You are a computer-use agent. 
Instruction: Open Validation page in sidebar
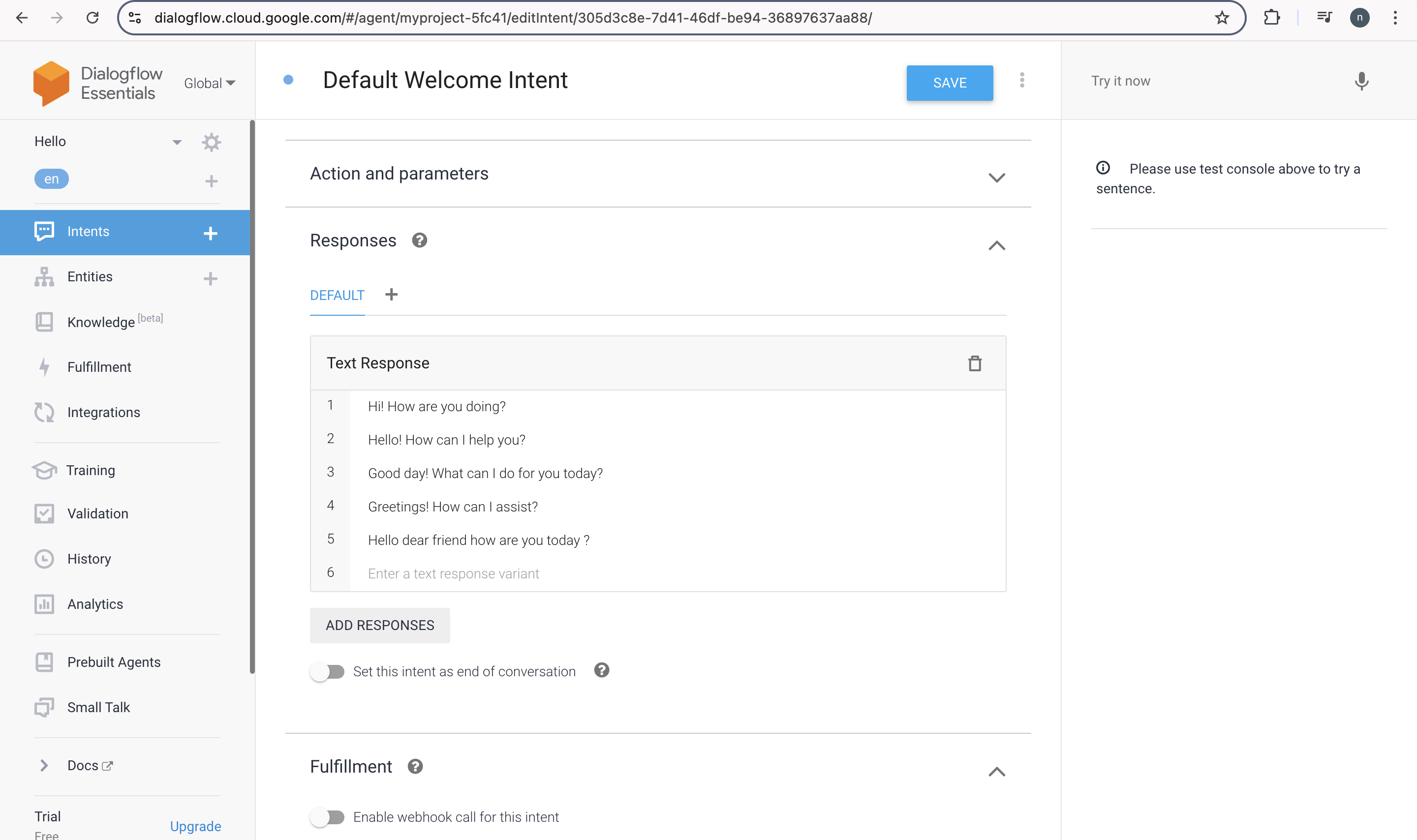coord(98,514)
